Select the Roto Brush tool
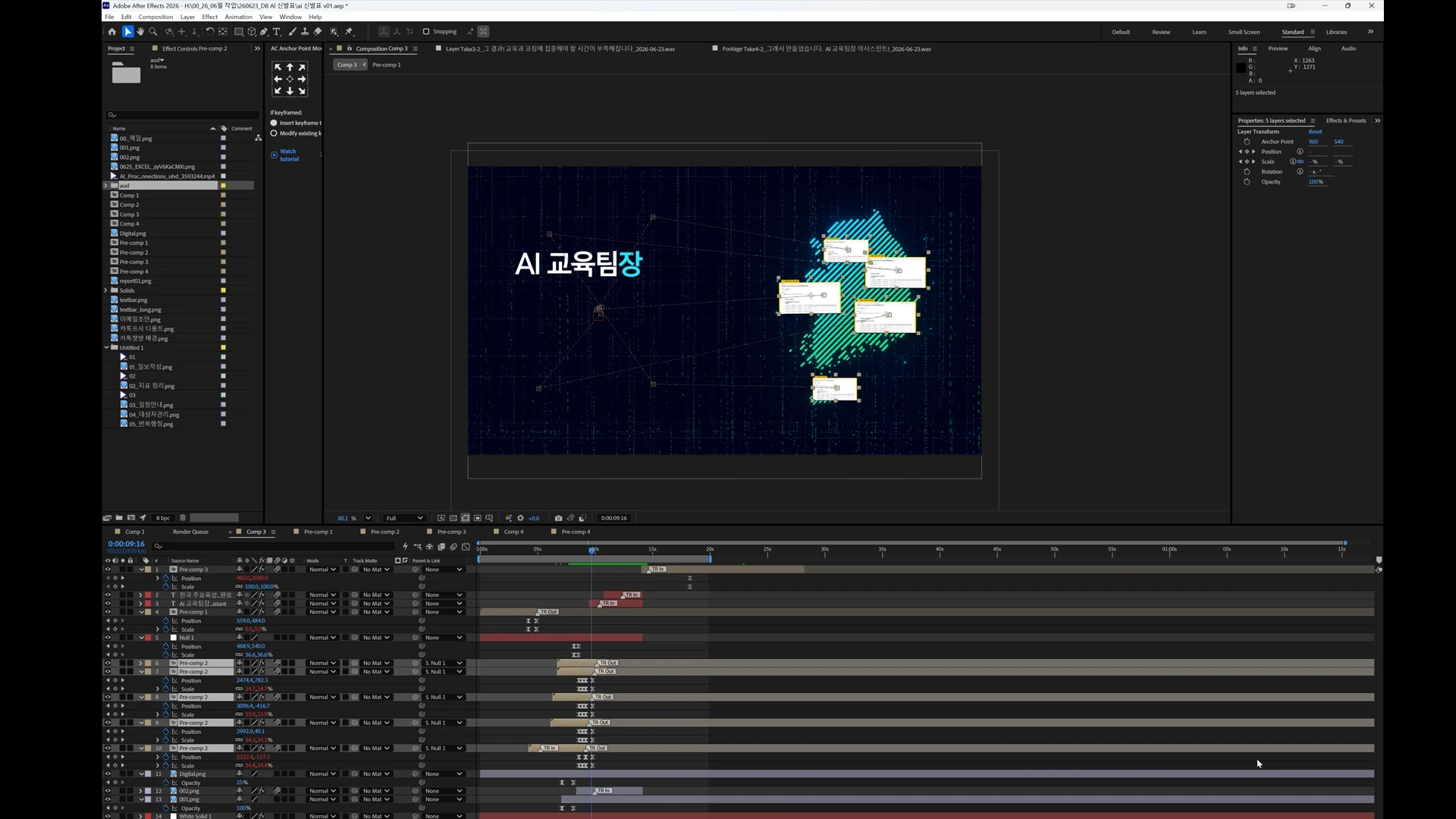Image resolution: width=1456 pixels, height=819 pixels. tap(334, 32)
